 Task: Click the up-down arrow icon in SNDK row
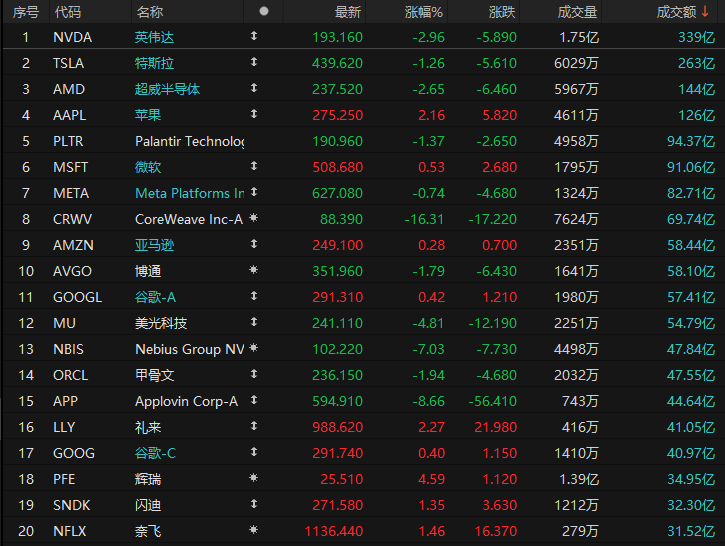click(x=254, y=503)
